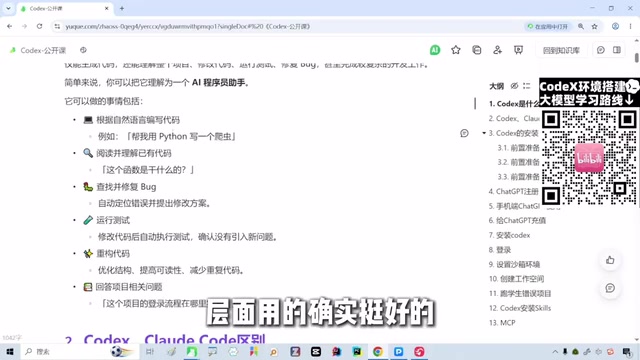
Task: Close the Codex-公开课 tab
Action: point(107,8)
